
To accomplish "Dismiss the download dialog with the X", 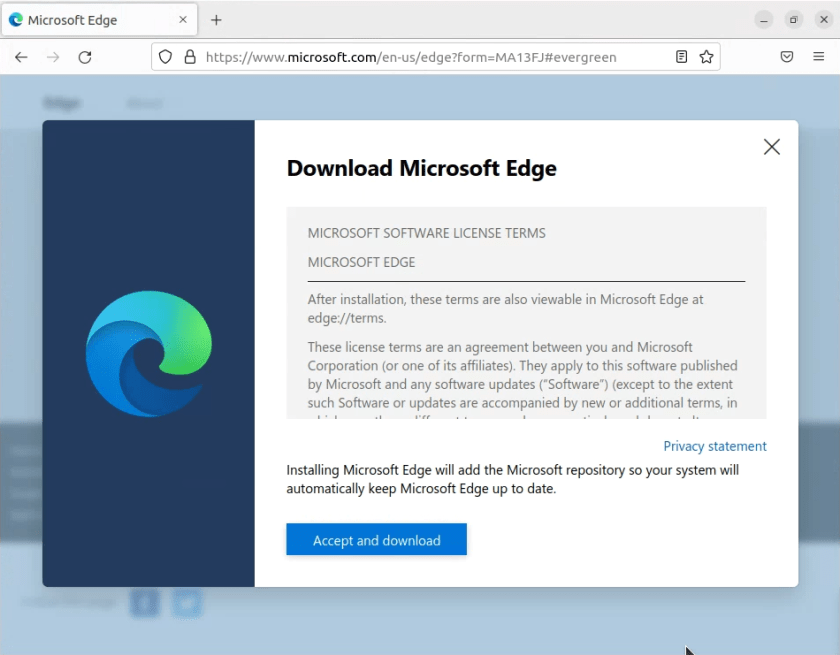I will (771, 146).
